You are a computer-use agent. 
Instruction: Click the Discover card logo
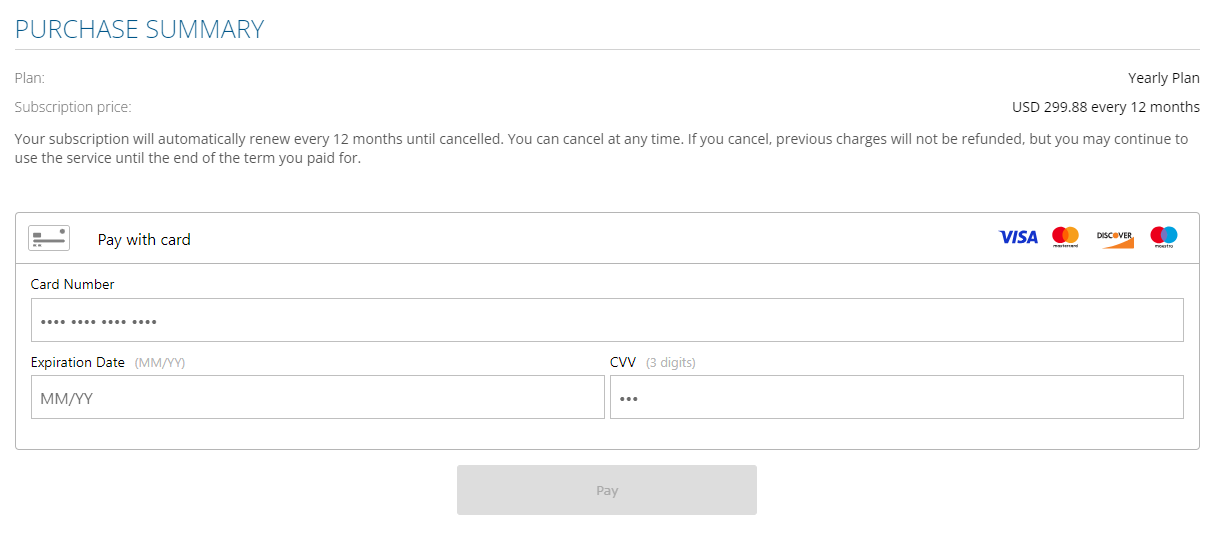click(x=1114, y=238)
